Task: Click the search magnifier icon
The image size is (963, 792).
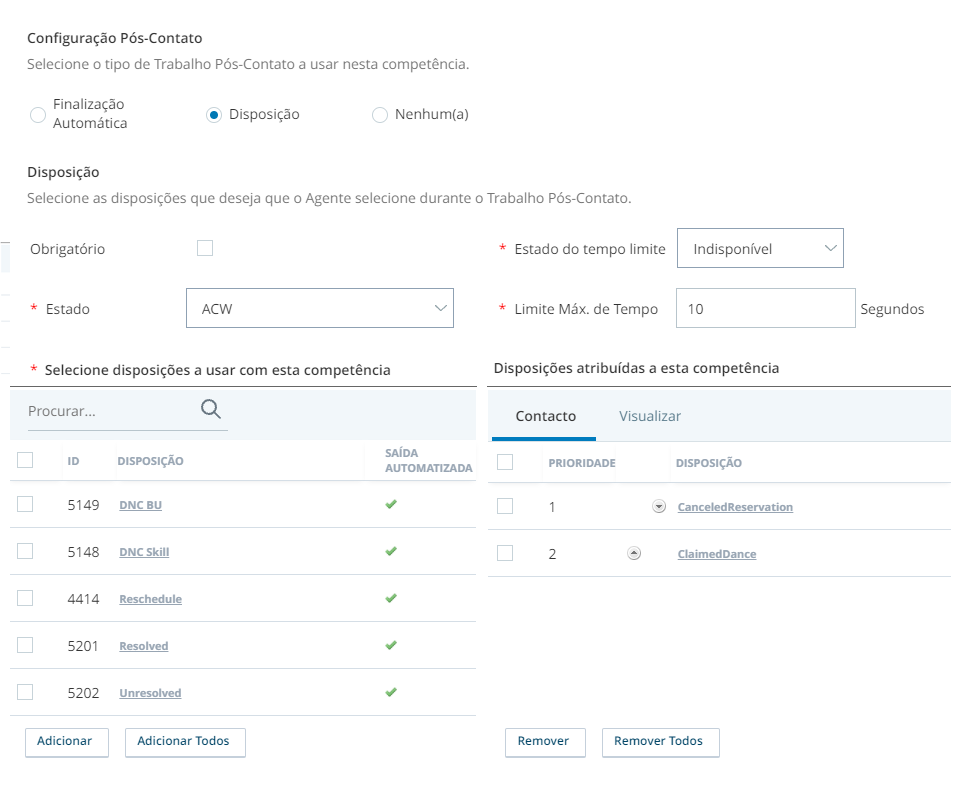Action: click(x=211, y=409)
